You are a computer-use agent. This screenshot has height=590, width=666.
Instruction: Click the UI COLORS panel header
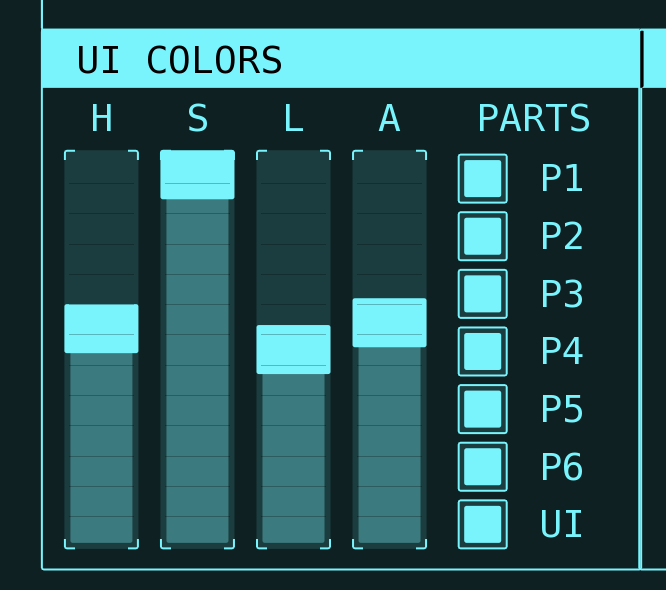[341, 59]
